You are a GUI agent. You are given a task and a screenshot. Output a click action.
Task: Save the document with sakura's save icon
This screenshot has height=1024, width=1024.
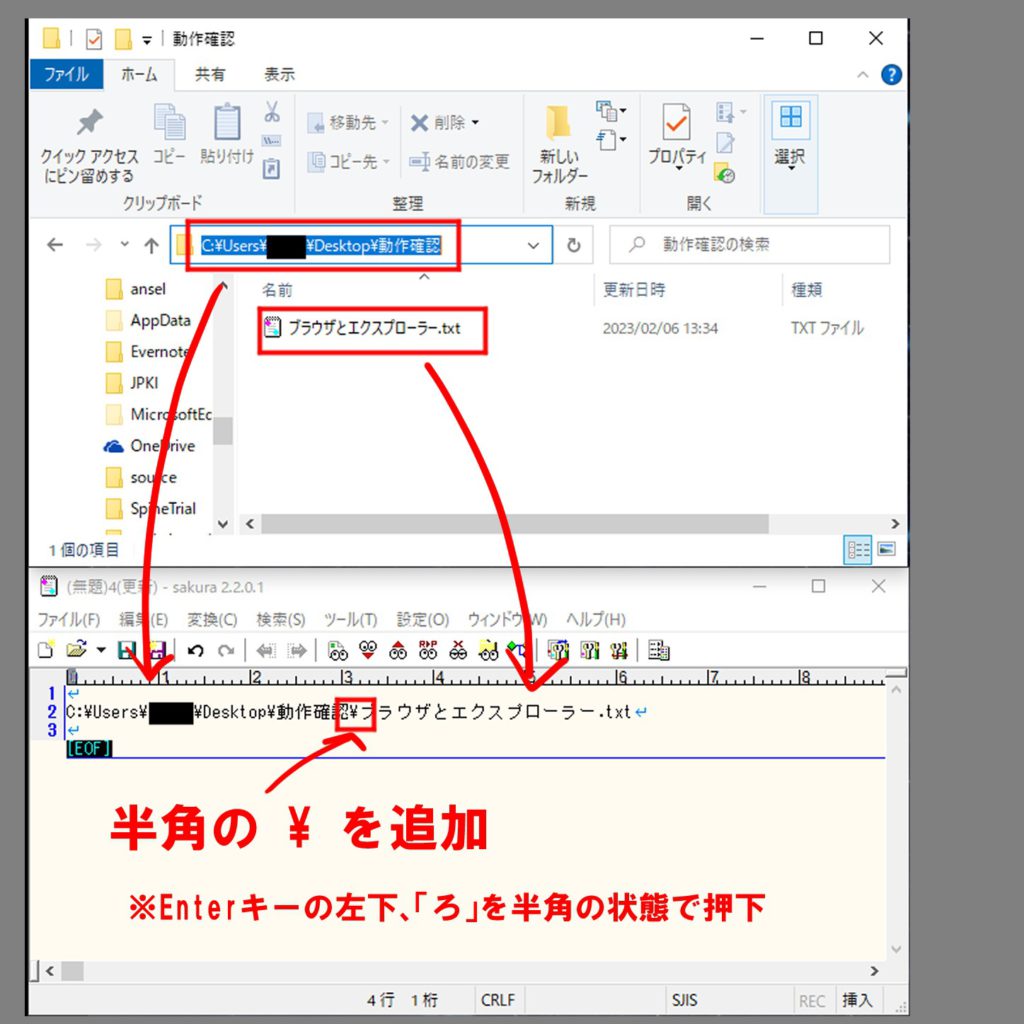coord(126,650)
